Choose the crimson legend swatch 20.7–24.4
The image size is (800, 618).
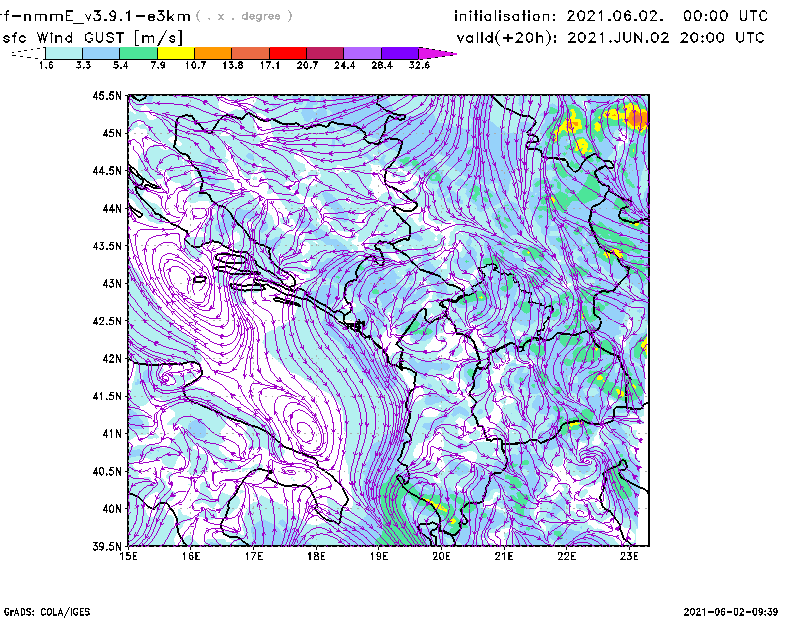point(325,53)
